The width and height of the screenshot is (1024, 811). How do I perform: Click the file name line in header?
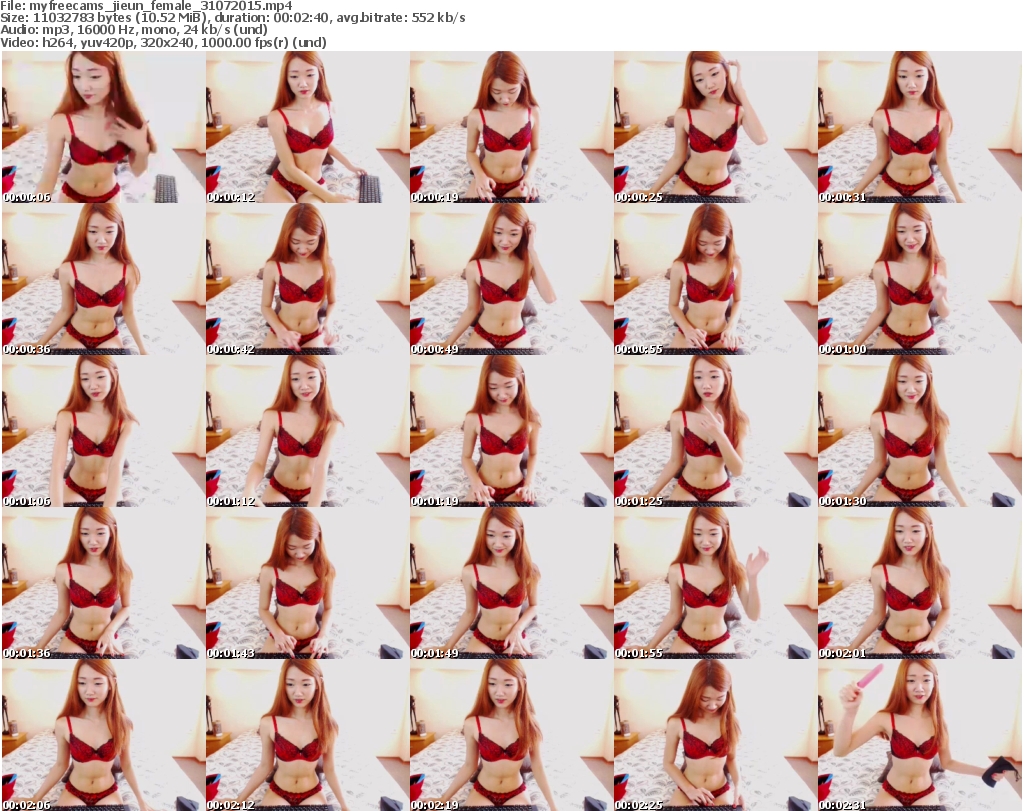[146, 6]
